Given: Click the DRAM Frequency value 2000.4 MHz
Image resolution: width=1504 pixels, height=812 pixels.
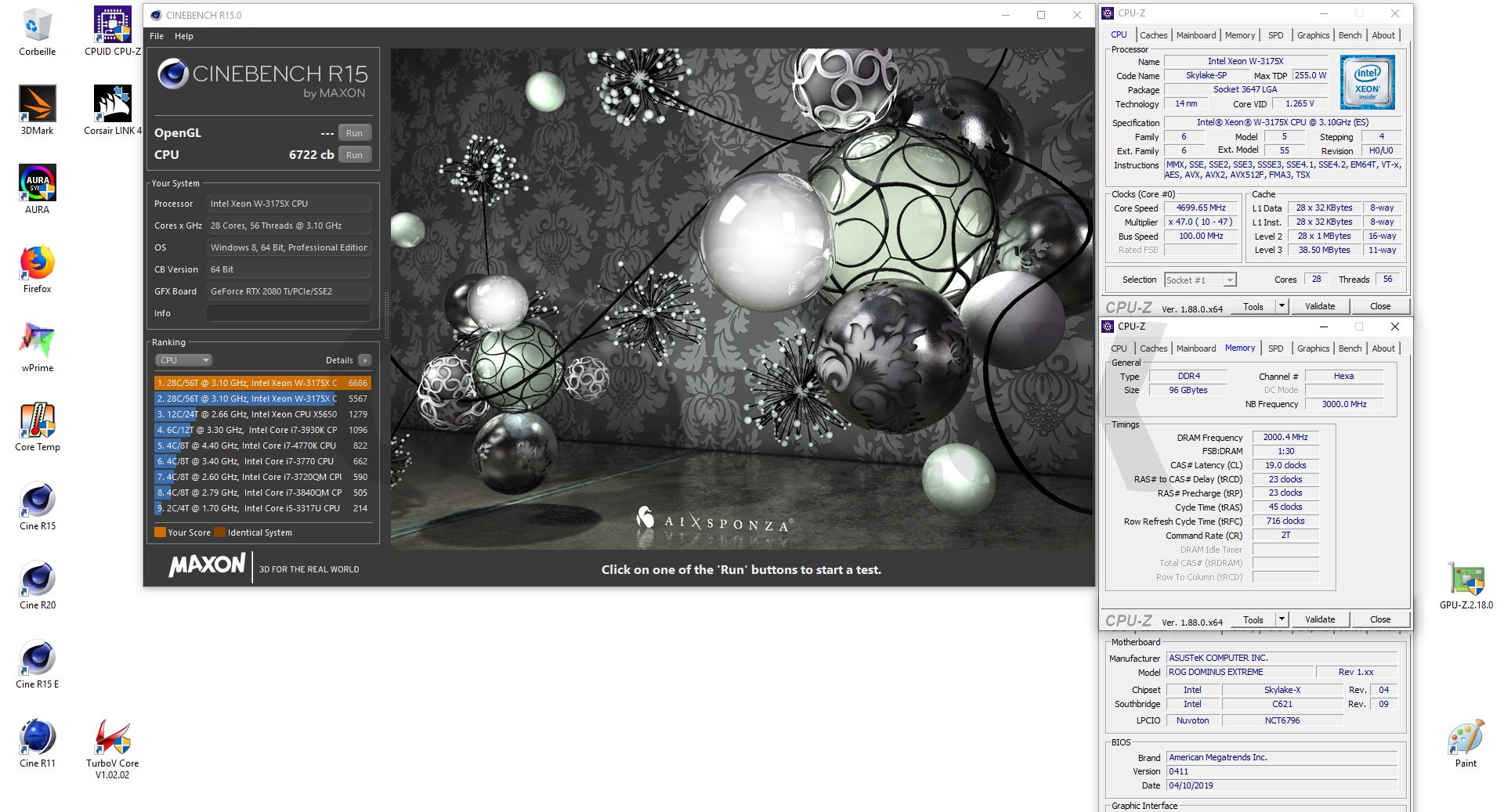Looking at the screenshot, I should (1285, 437).
